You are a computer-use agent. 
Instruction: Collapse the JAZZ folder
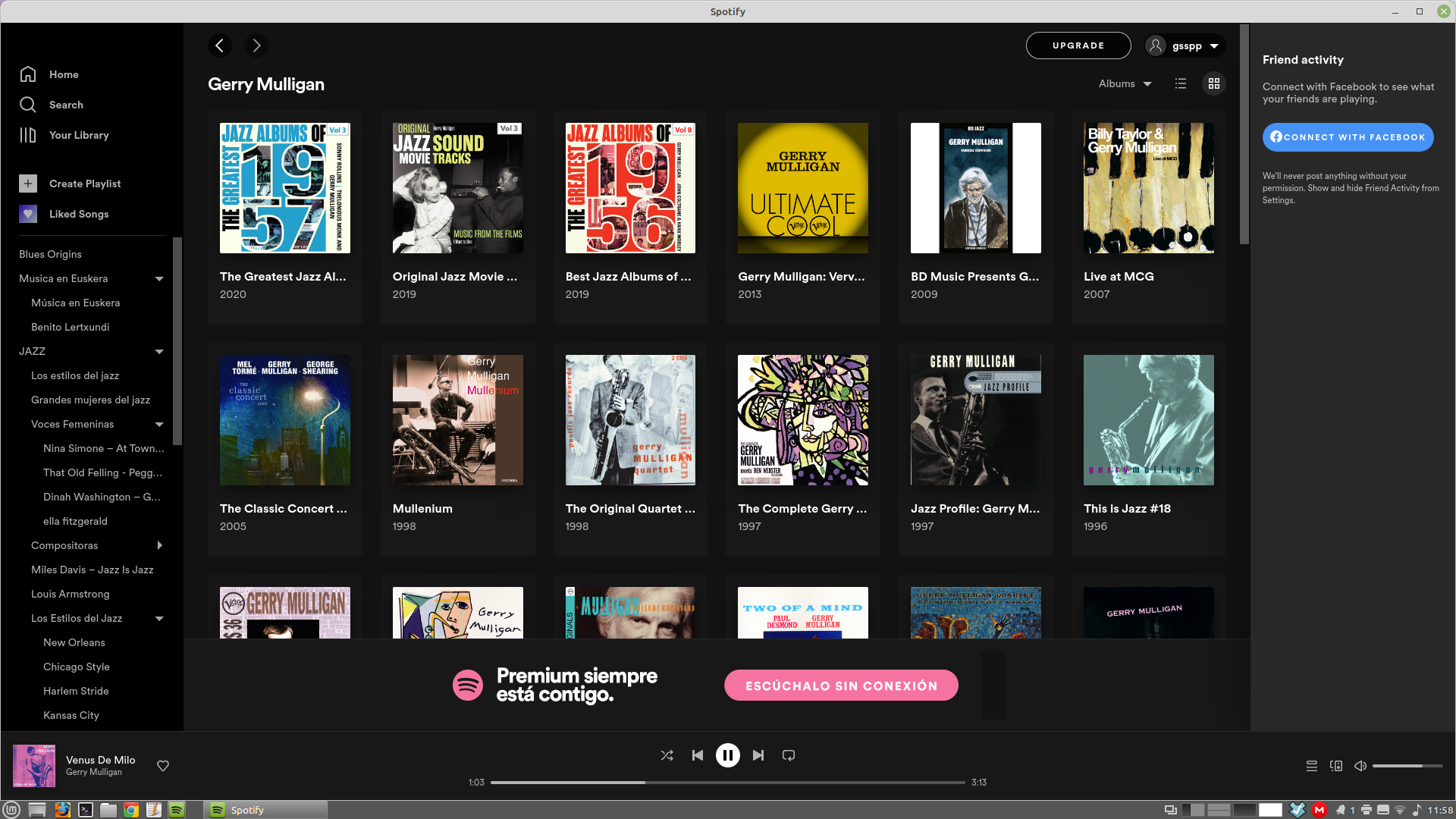[x=159, y=351]
